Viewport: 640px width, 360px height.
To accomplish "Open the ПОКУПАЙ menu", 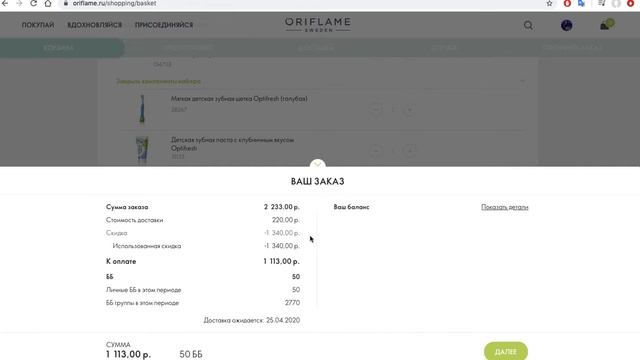I will [38, 25].
